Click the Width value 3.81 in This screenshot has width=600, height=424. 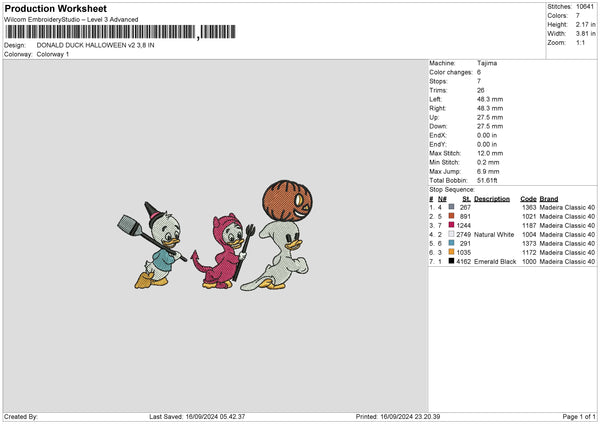(585, 34)
